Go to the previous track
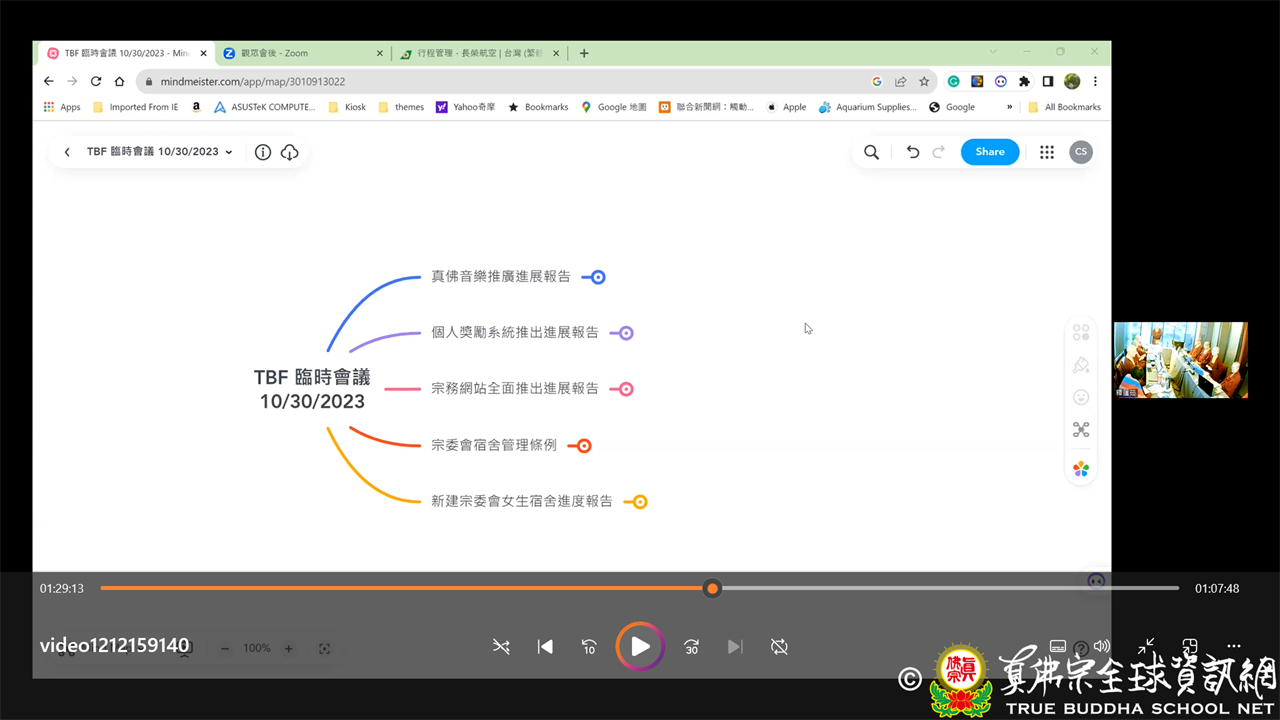This screenshot has height=720, width=1280. click(545, 647)
